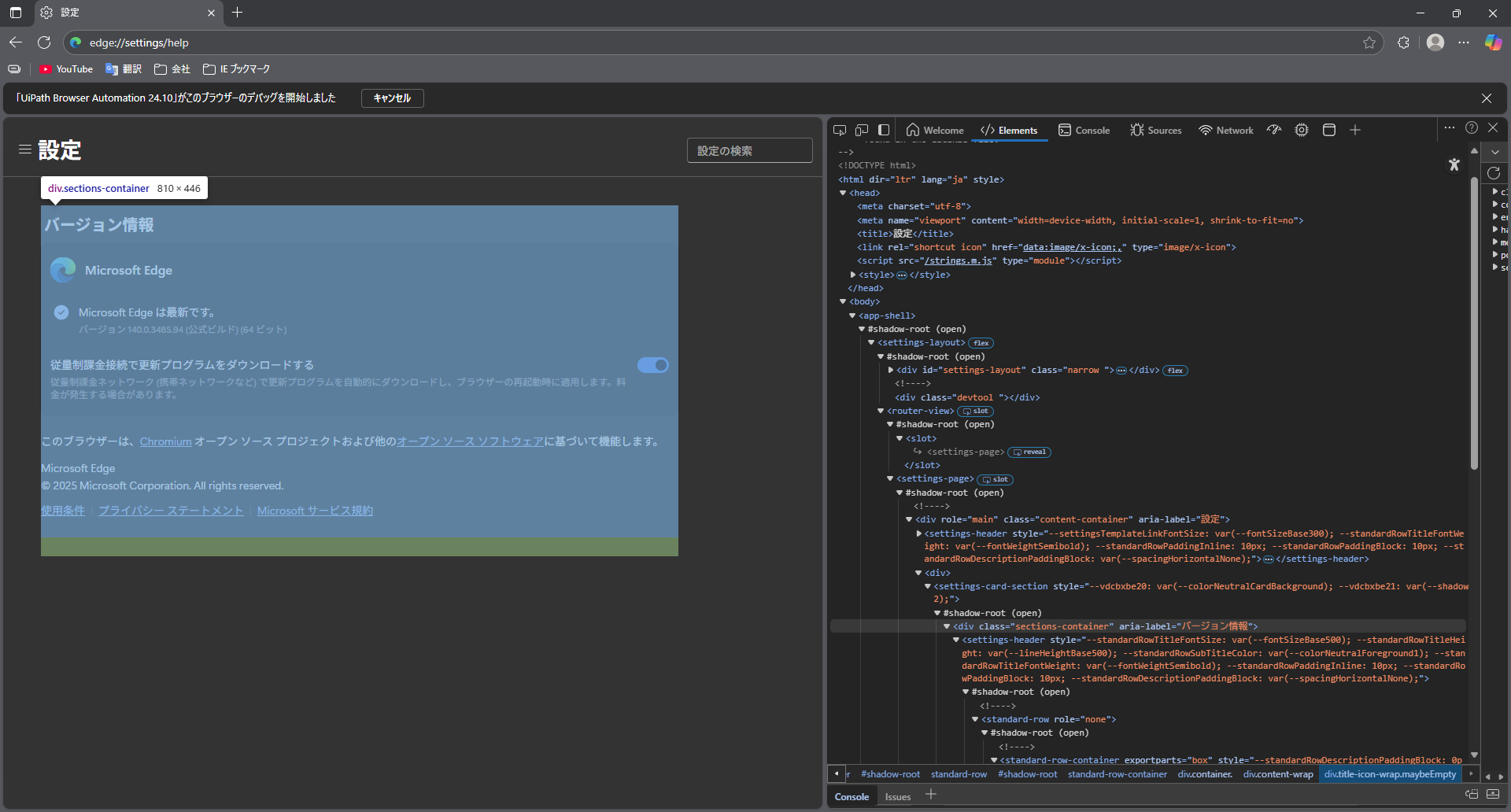Open the Application tool icon
This screenshot has height=812, width=1511.
pos(1329,130)
